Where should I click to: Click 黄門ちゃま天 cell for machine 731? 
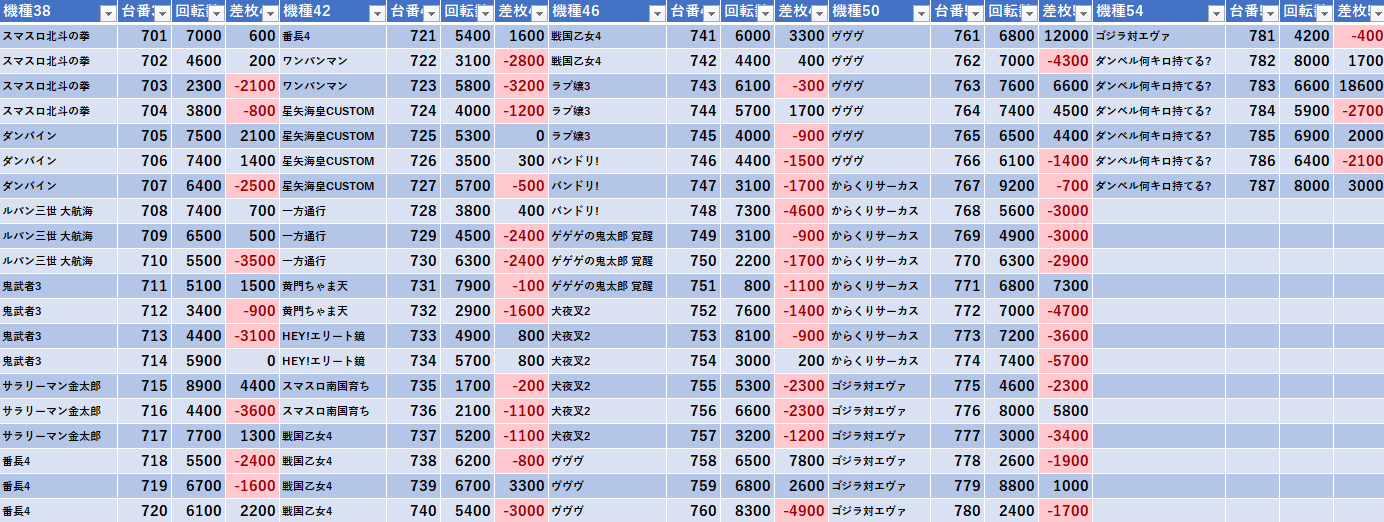tap(333, 286)
